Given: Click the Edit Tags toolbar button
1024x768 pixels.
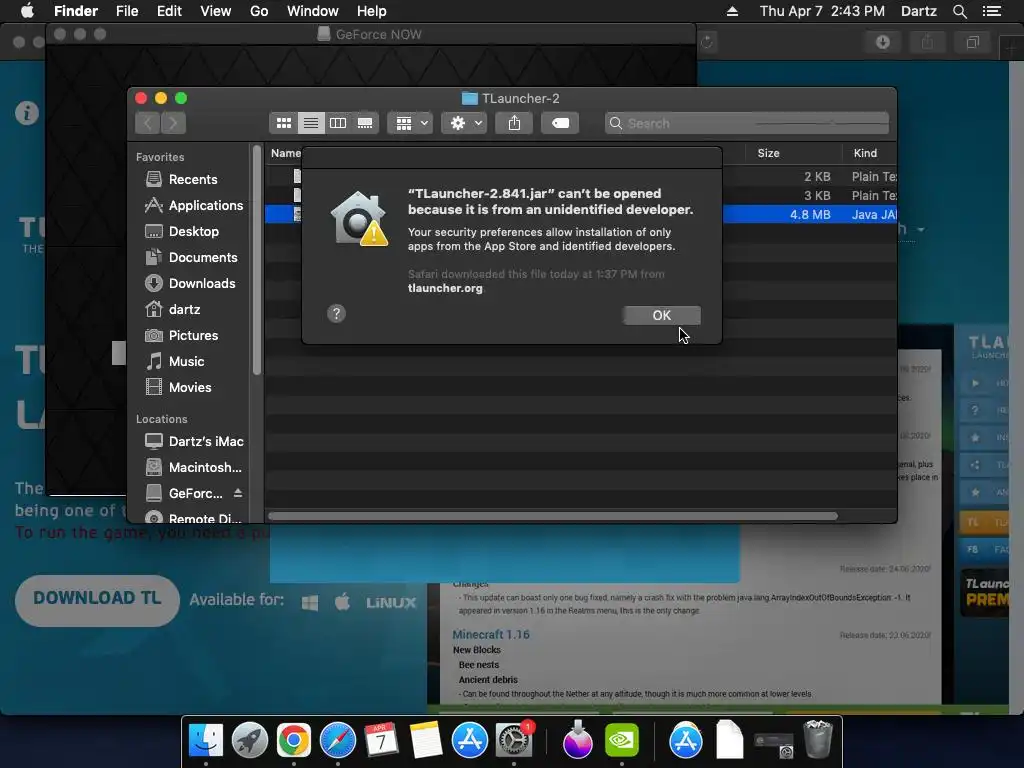Looking at the screenshot, I should 560,123.
